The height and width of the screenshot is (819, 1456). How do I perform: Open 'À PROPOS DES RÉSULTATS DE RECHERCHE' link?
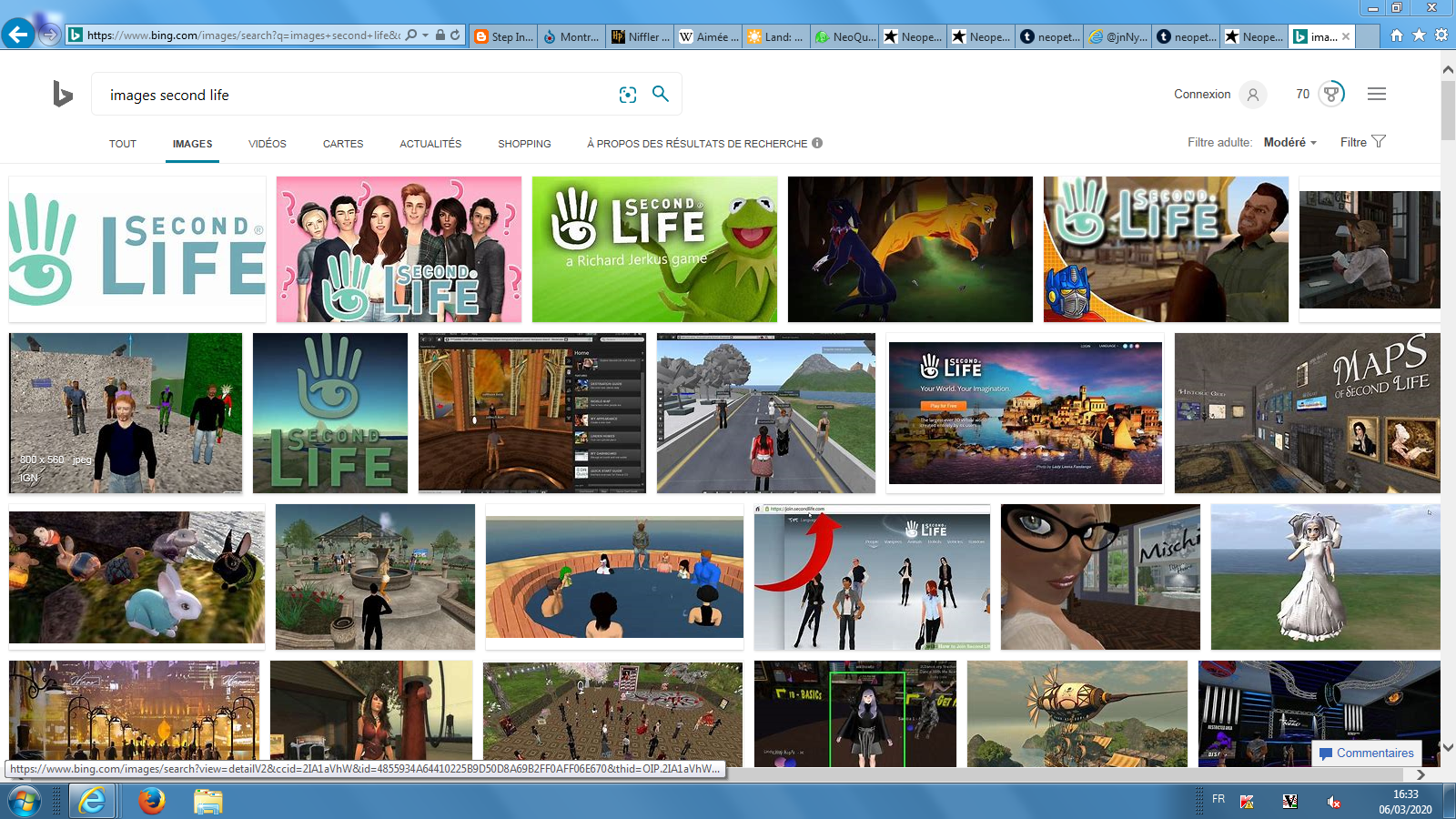(697, 144)
